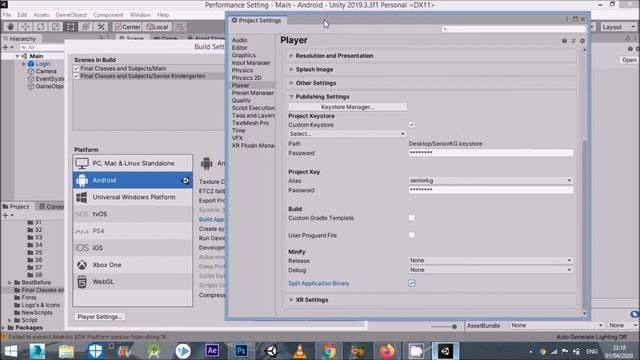Open the Component menu
Image resolution: width=640 pixels, height=360 pixels.
tap(108, 15)
